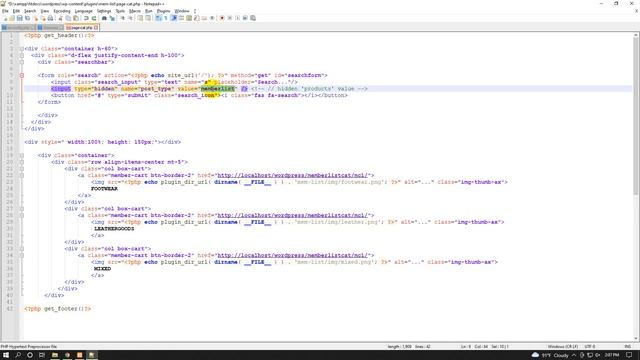Collapse the fold marker at line 21
This screenshot has width=640, height=360.
click(x=22, y=169)
